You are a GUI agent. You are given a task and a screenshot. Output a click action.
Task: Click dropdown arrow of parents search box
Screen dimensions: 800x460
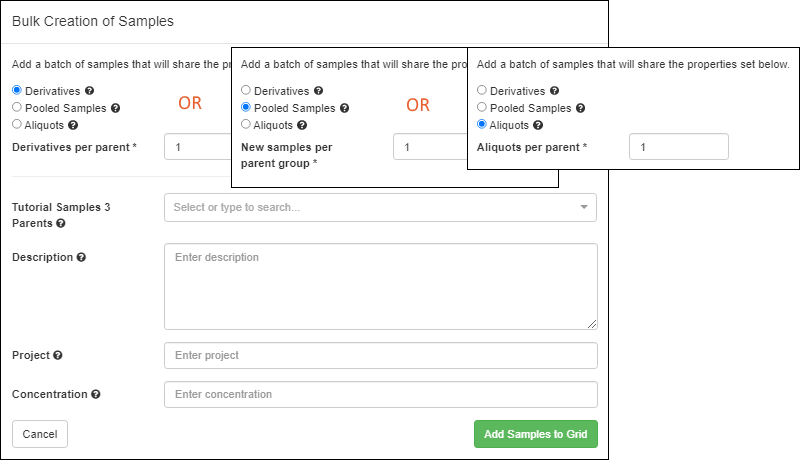[x=584, y=207]
